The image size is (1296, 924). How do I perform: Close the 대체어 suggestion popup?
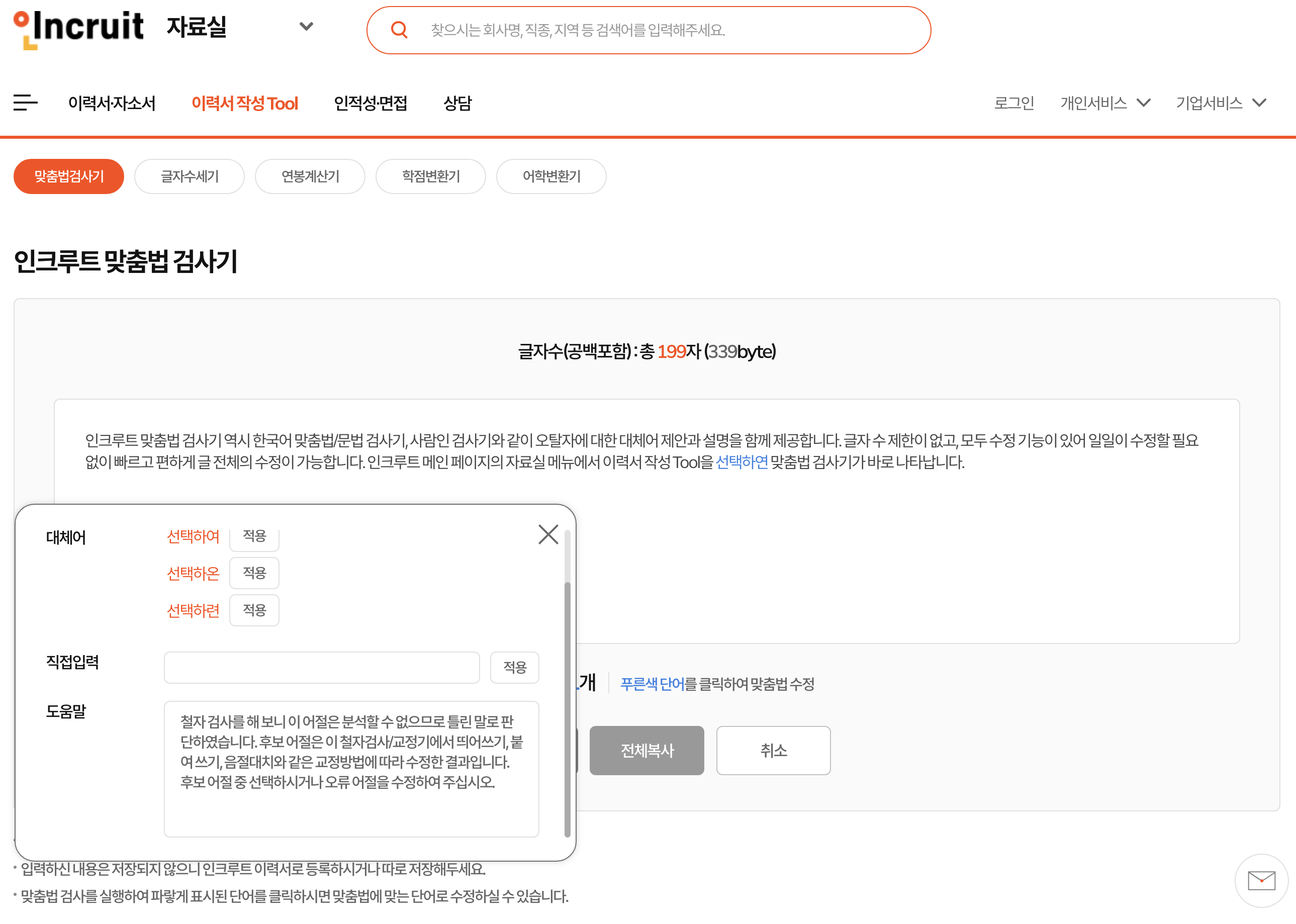click(x=548, y=534)
